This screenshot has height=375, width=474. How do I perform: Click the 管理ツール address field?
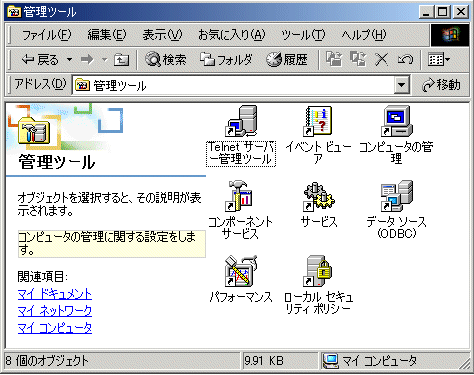click(x=233, y=86)
